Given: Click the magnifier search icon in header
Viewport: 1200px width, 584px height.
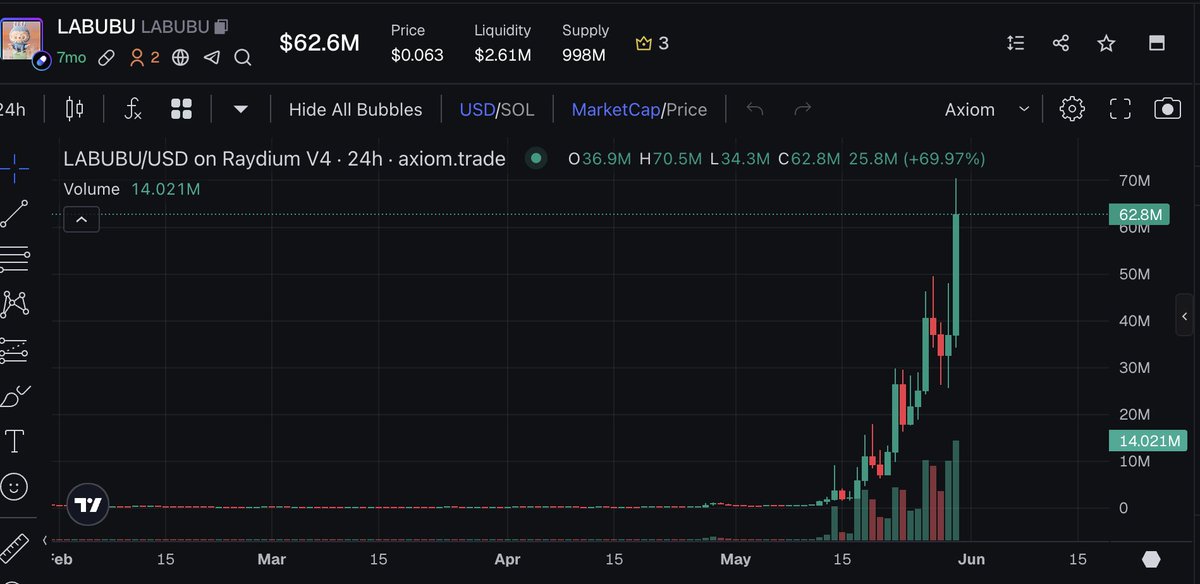Looking at the screenshot, I should pos(243,58).
